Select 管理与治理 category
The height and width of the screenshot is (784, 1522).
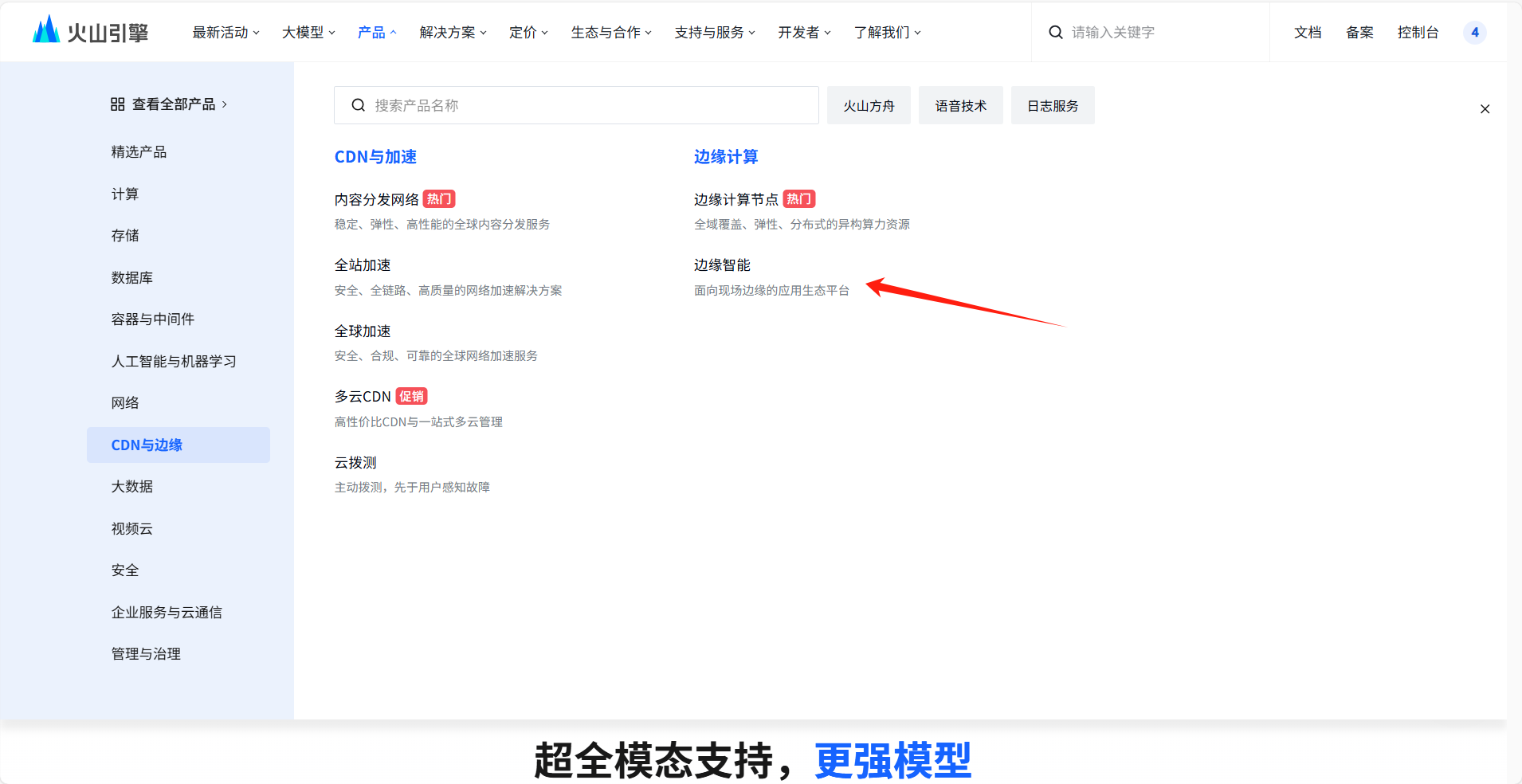tap(146, 654)
